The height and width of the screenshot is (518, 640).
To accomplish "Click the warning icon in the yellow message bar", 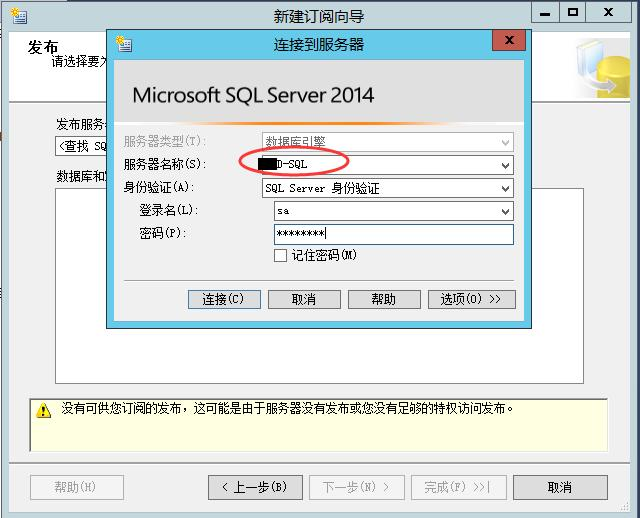I will [x=43, y=410].
